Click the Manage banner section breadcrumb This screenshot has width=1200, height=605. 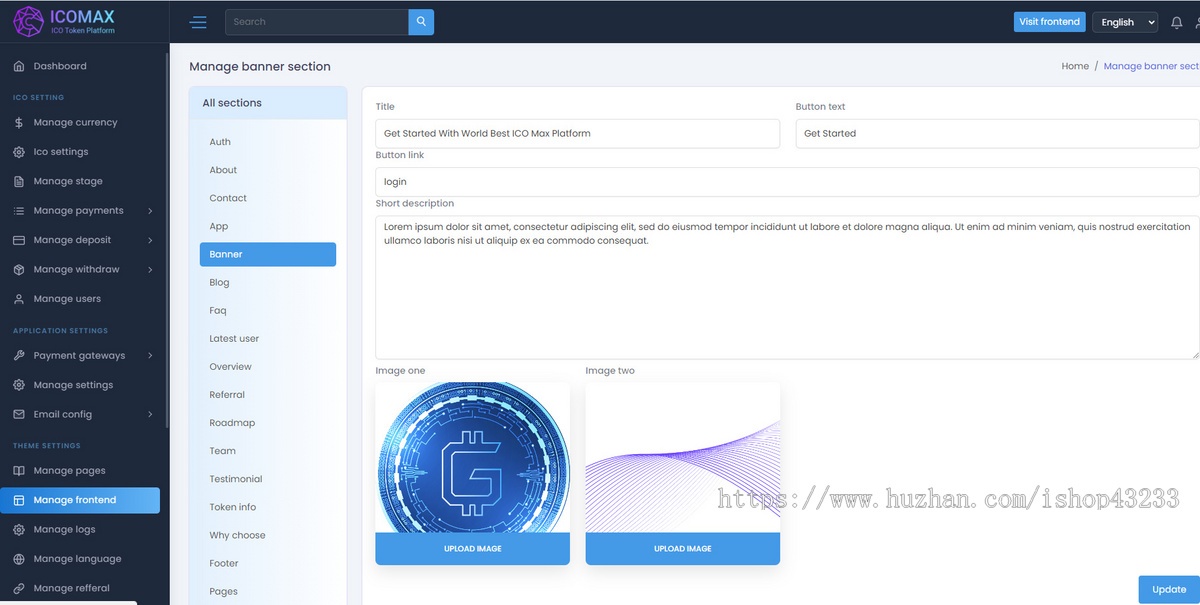1151,66
